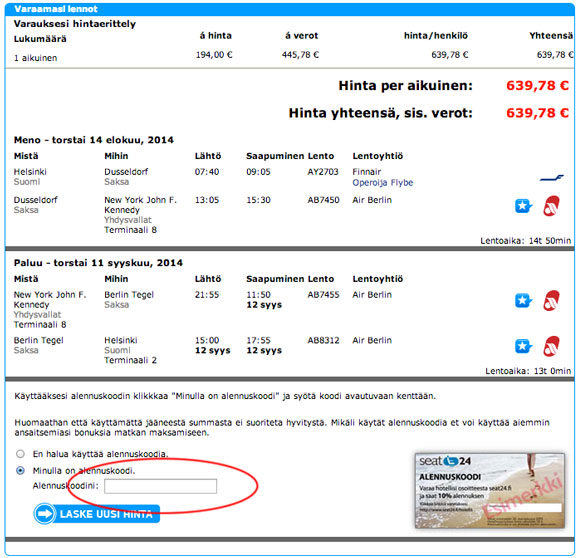Click the LASKE UUSI HINTA button
578x558 pixels.
point(97,514)
